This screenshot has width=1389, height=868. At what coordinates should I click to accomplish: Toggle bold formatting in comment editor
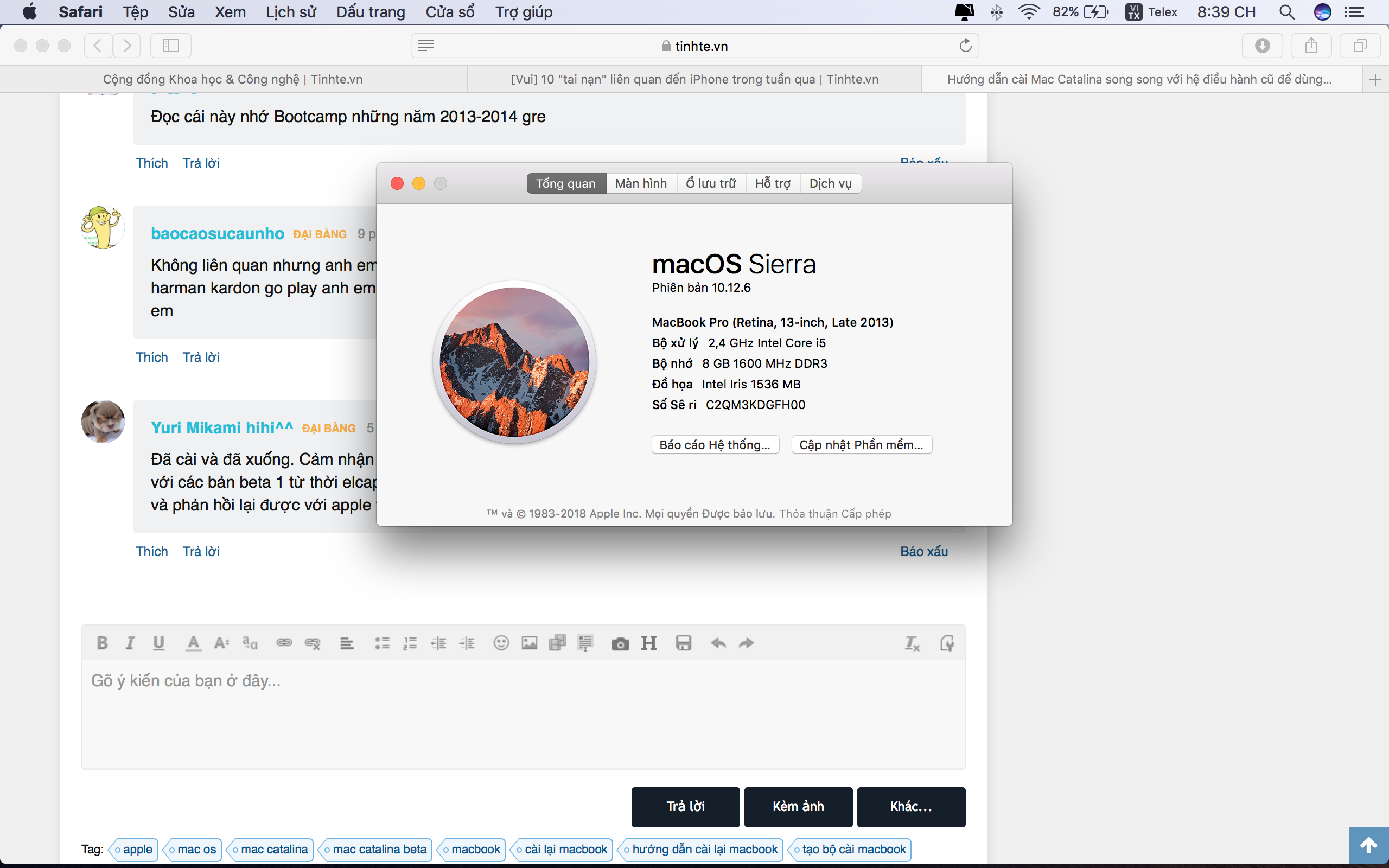pyautogui.click(x=102, y=643)
